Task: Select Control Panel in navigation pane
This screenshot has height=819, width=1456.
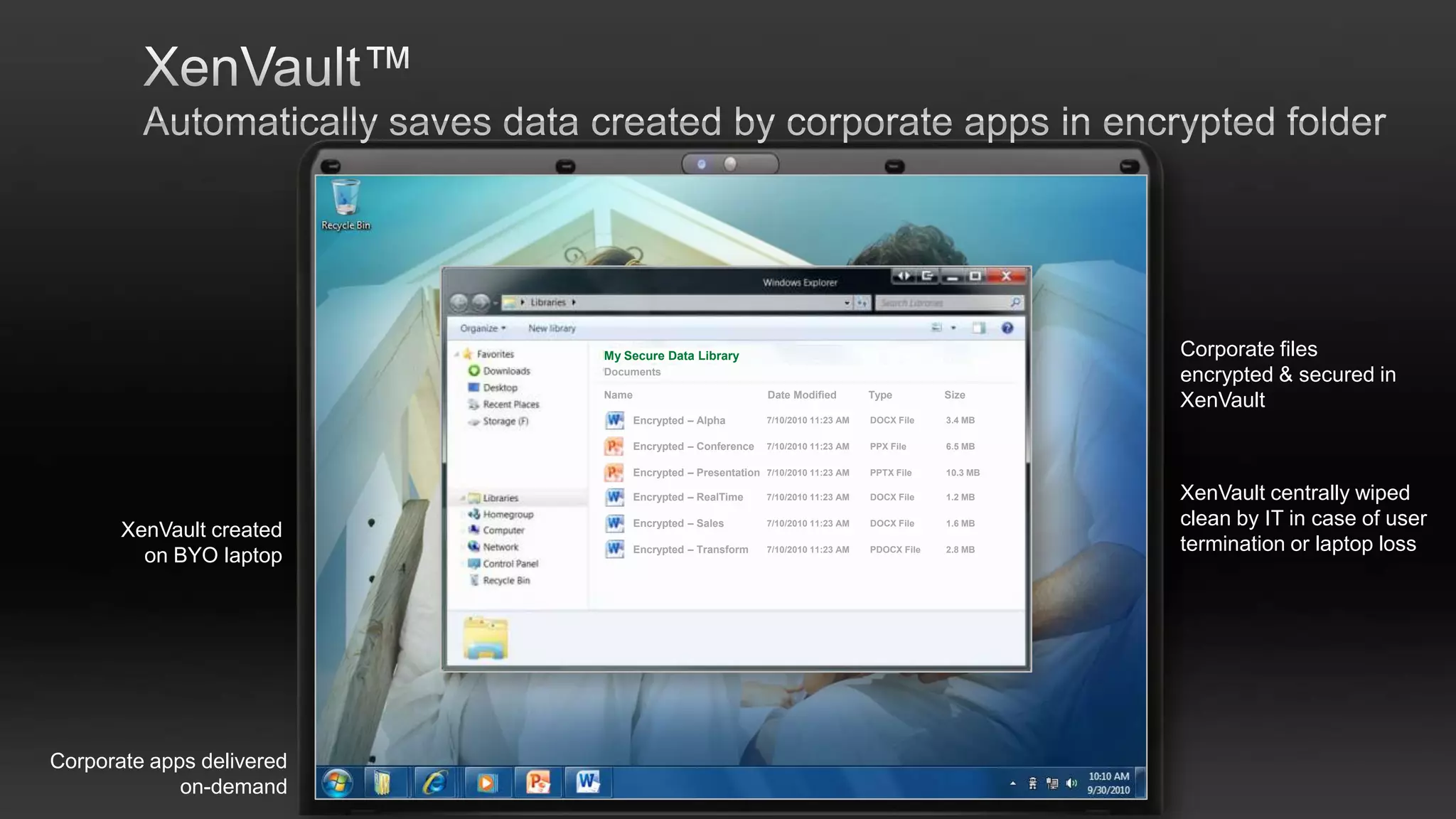Action: (510, 564)
